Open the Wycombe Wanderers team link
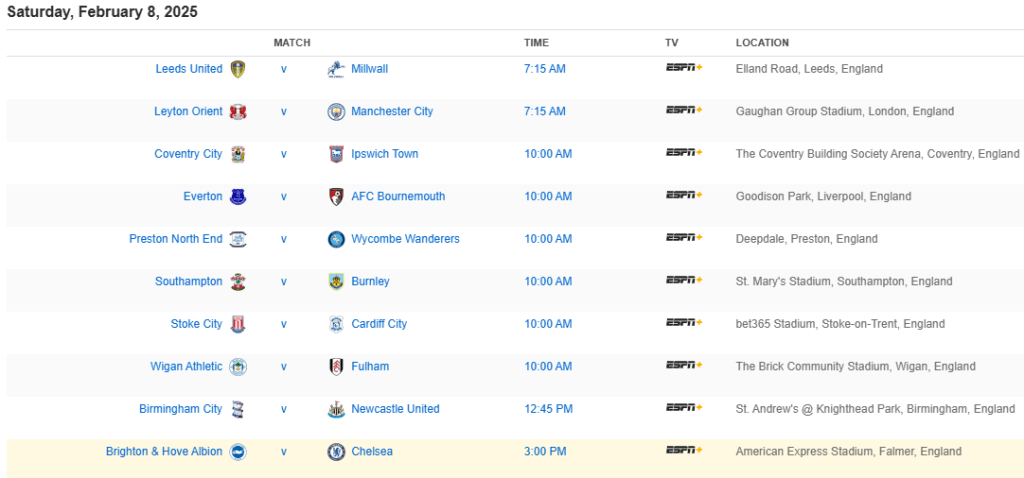 [x=405, y=239]
